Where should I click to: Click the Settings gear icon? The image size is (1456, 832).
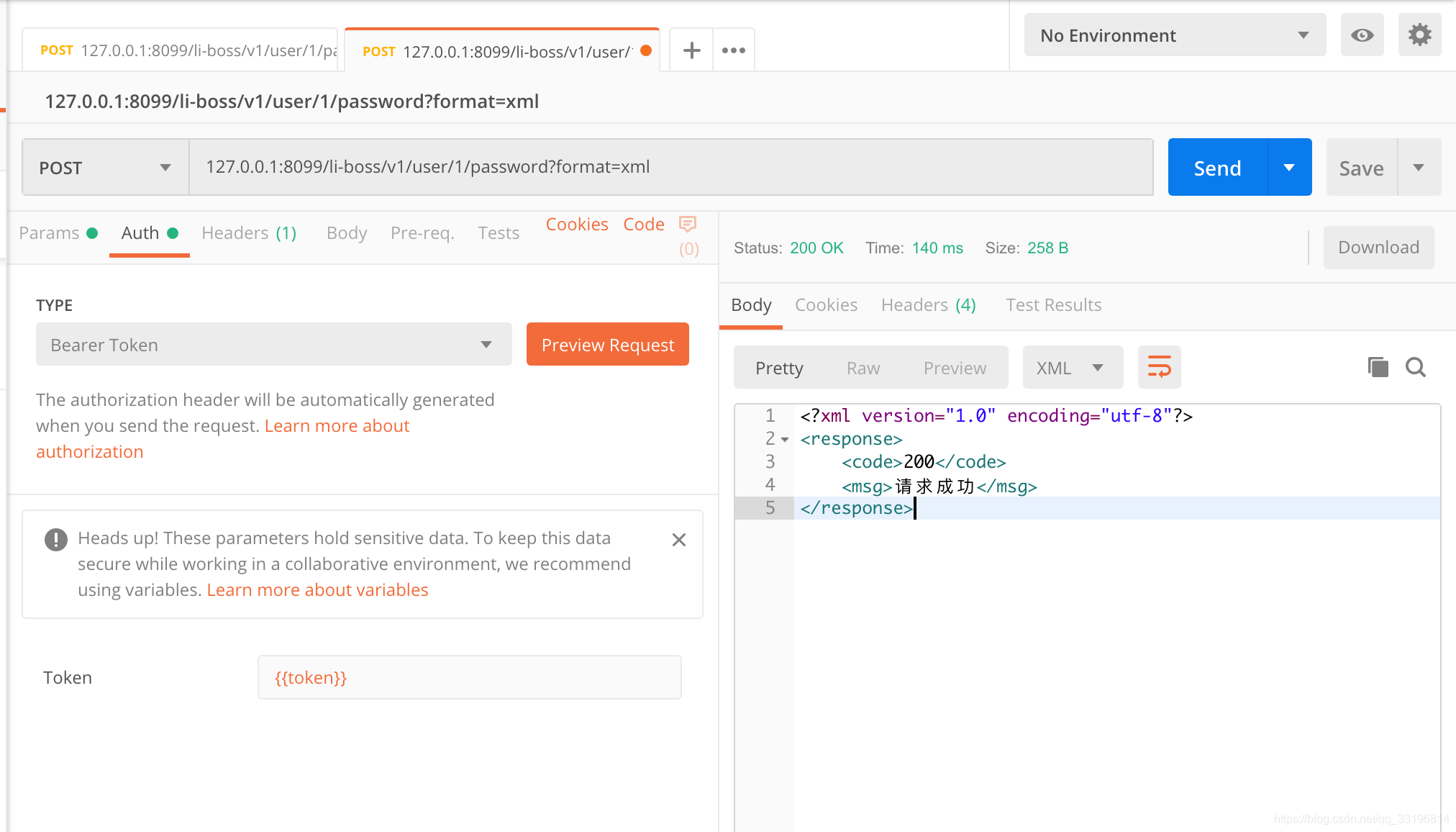[x=1421, y=36]
